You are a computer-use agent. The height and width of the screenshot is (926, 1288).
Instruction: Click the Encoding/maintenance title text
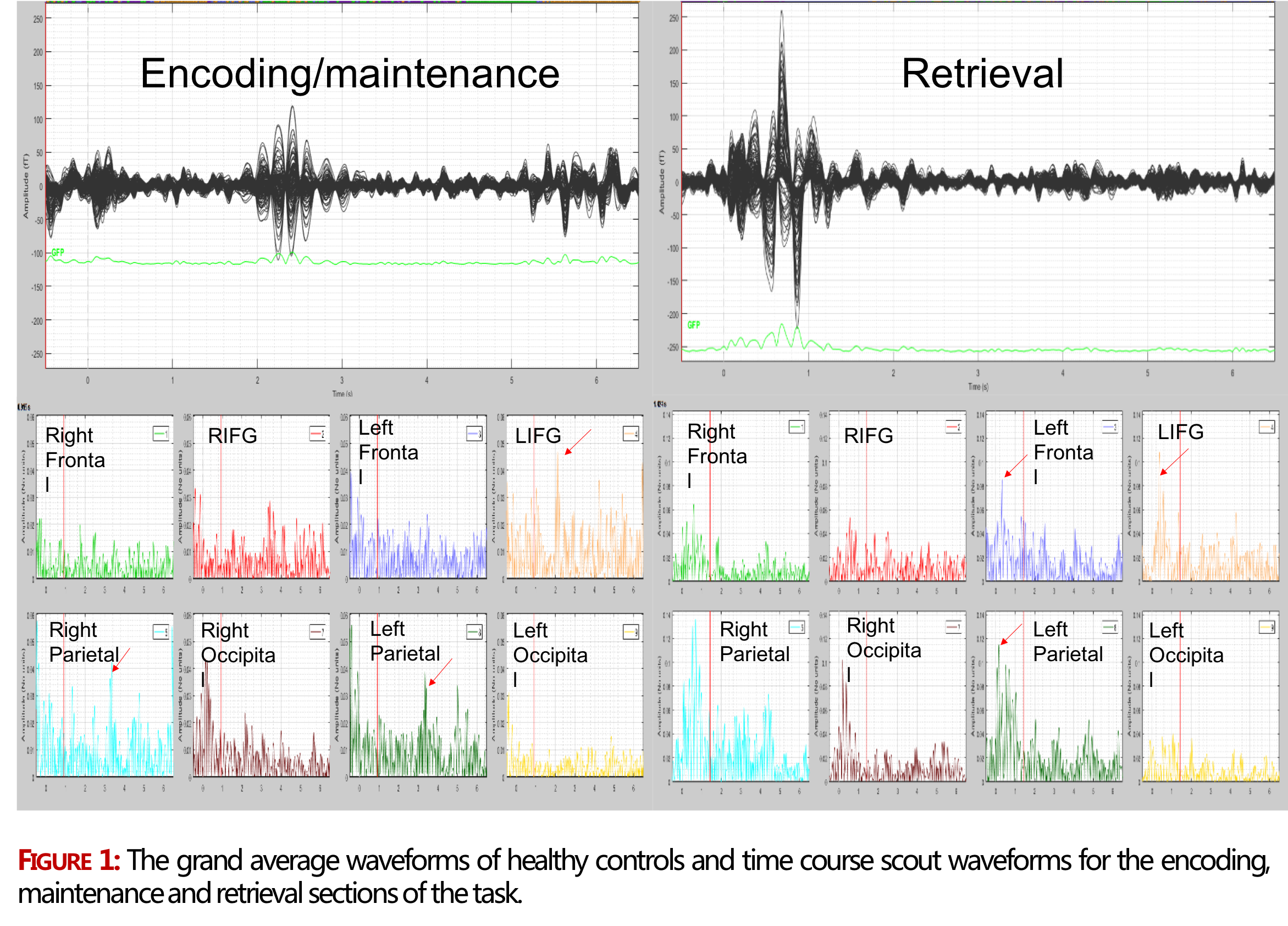point(350,74)
